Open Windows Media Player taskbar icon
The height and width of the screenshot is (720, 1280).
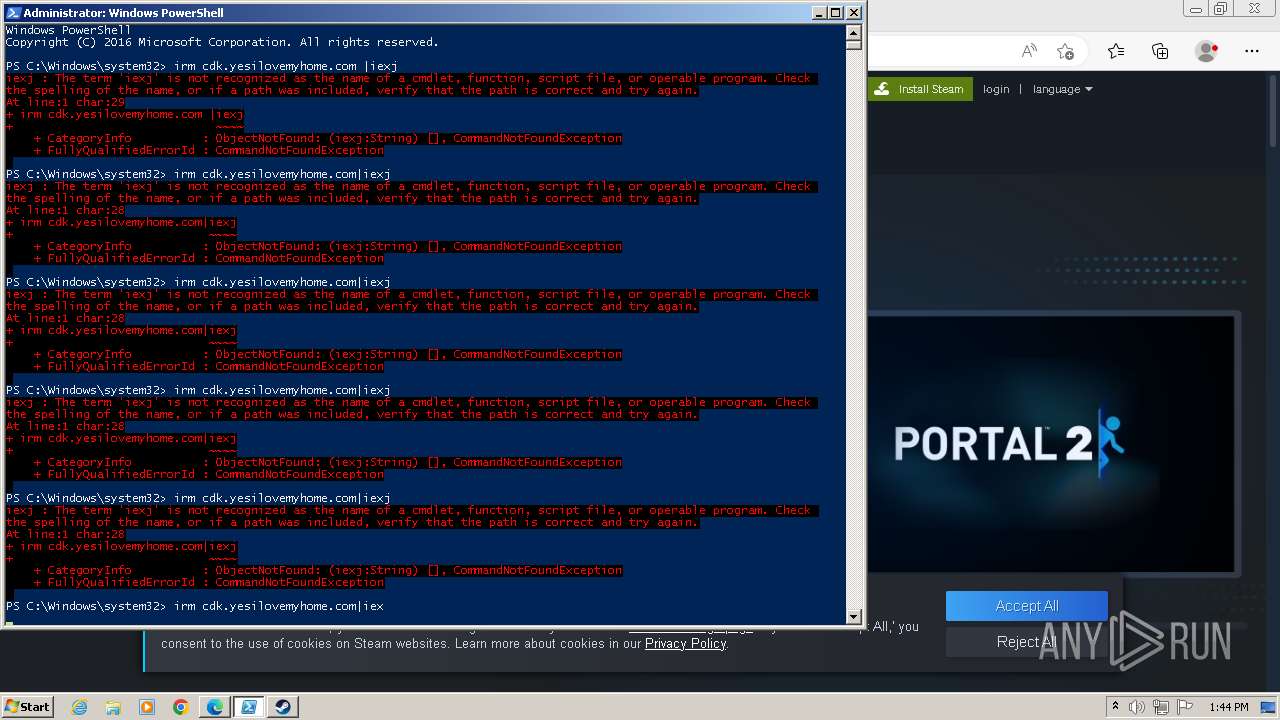click(x=147, y=707)
